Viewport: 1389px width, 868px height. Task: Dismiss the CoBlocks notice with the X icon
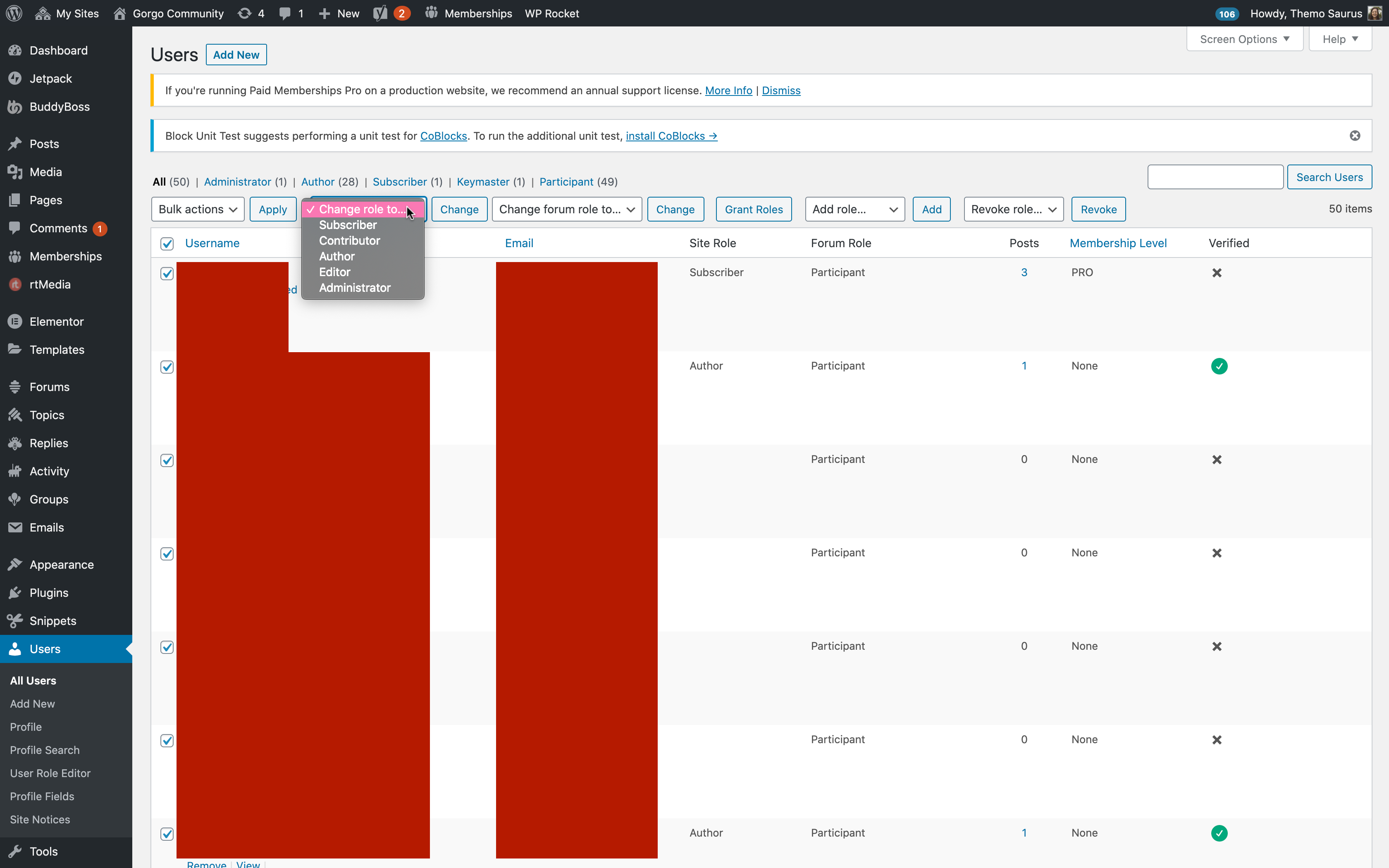pos(1355,136)
